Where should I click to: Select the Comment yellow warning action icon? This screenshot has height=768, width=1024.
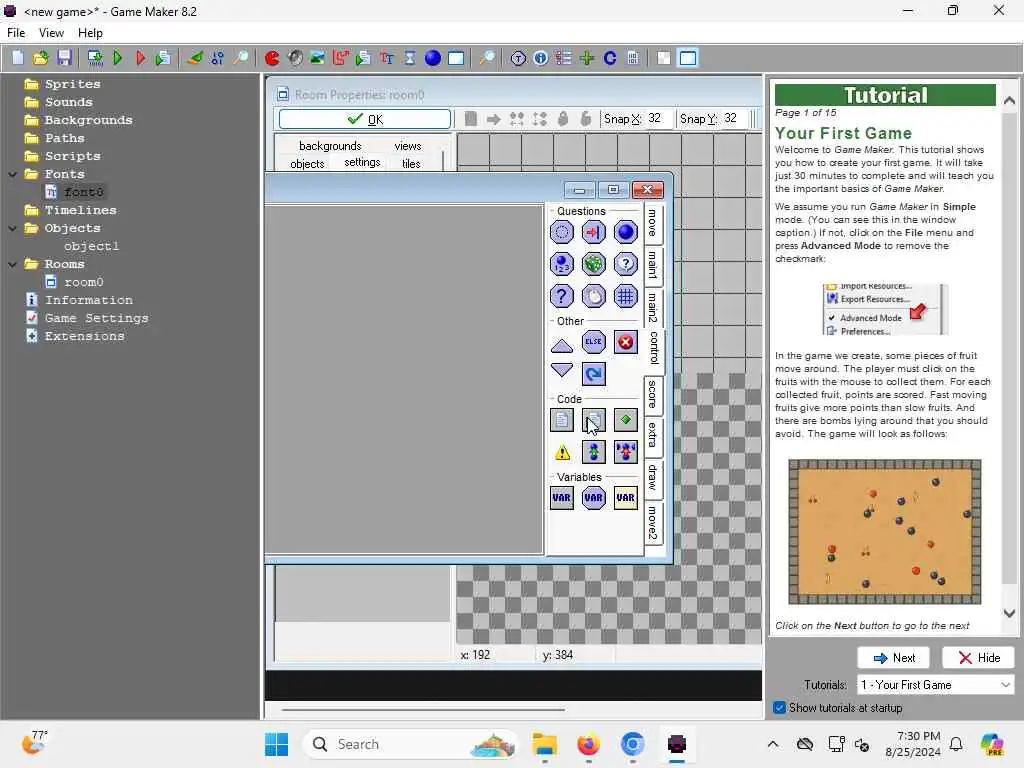pyautogui.click(x=562, y=452)
